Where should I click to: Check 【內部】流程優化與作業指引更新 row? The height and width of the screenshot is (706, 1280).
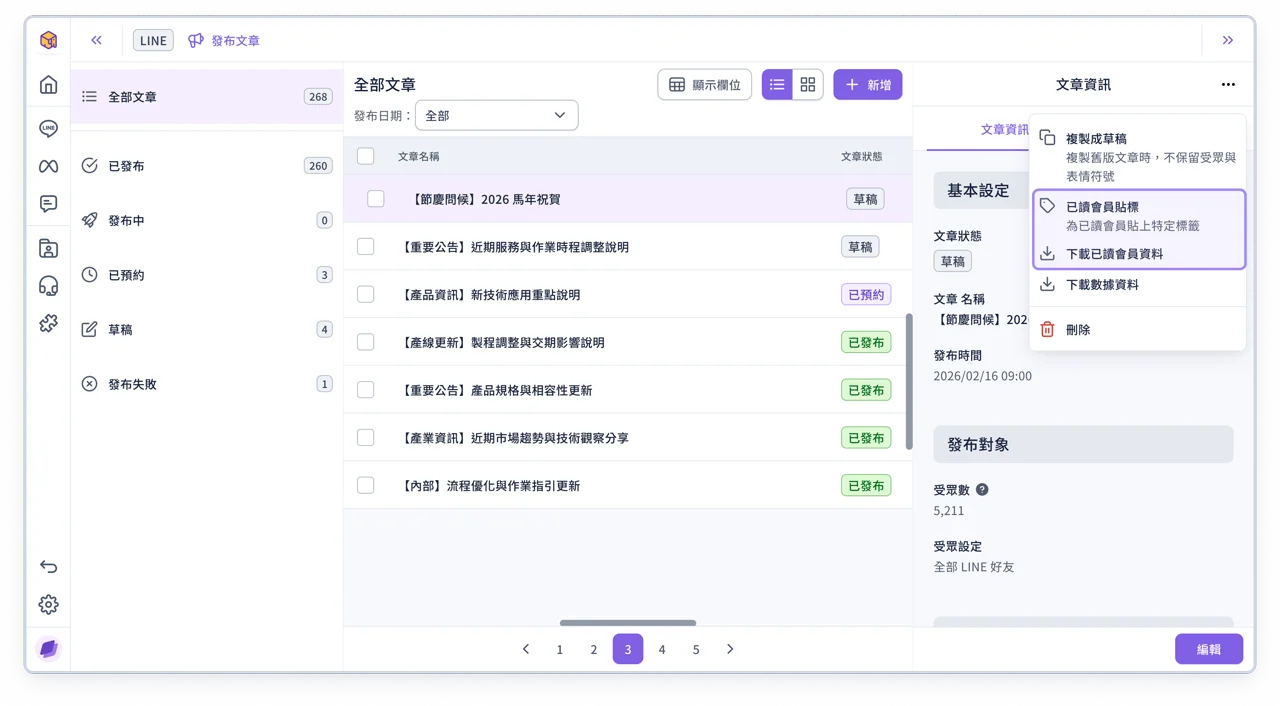point(366,486)
